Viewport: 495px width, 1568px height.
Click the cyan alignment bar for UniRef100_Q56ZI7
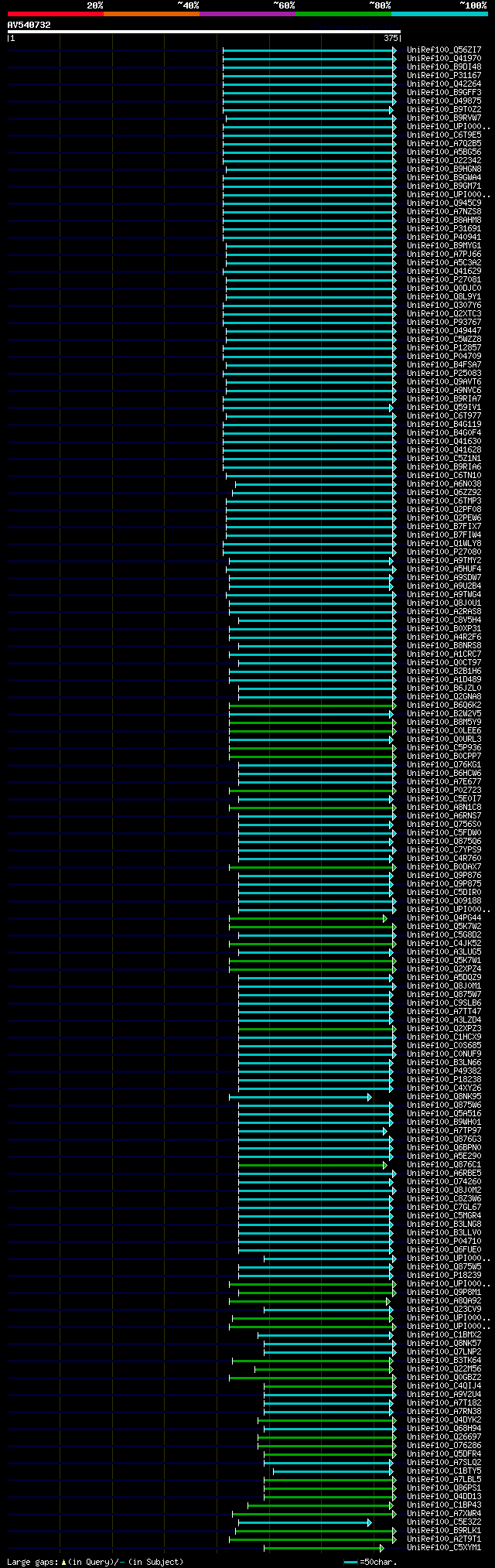pos(309,50)
